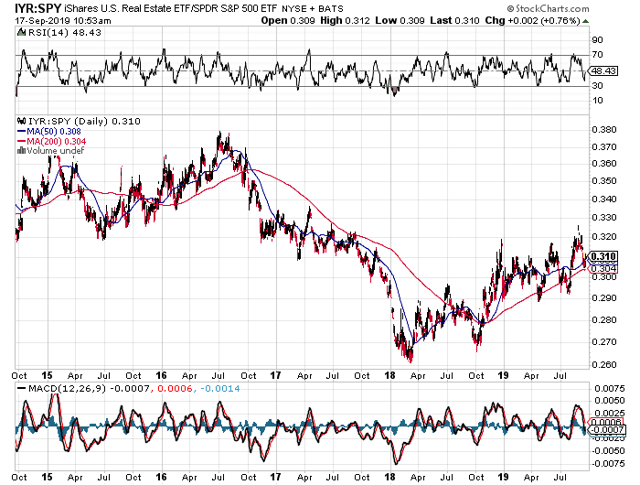Click the High 0.312 value

(345, 20)
